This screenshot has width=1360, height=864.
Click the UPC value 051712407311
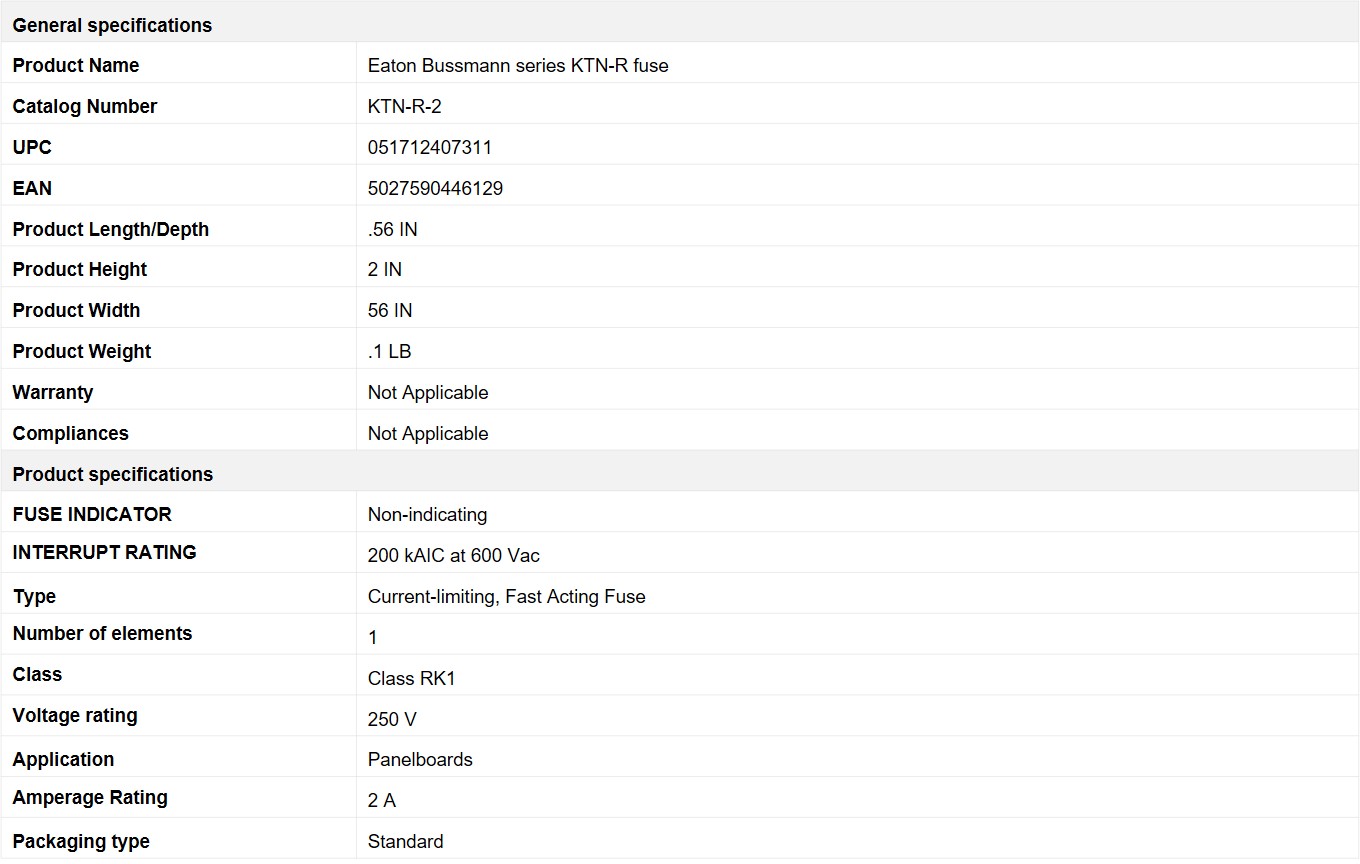430,148
